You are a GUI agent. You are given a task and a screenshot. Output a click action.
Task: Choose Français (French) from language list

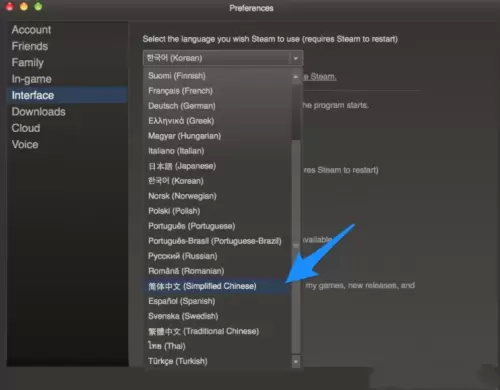click(x=218, y=91)
